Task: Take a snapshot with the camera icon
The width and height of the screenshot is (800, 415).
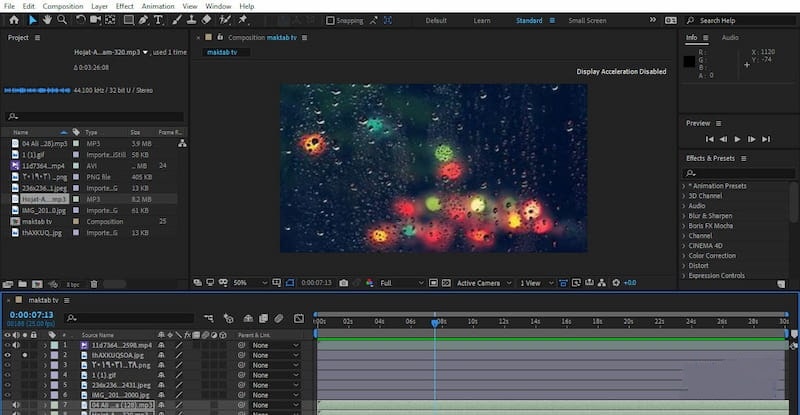Action: click(x=343, y=283)
